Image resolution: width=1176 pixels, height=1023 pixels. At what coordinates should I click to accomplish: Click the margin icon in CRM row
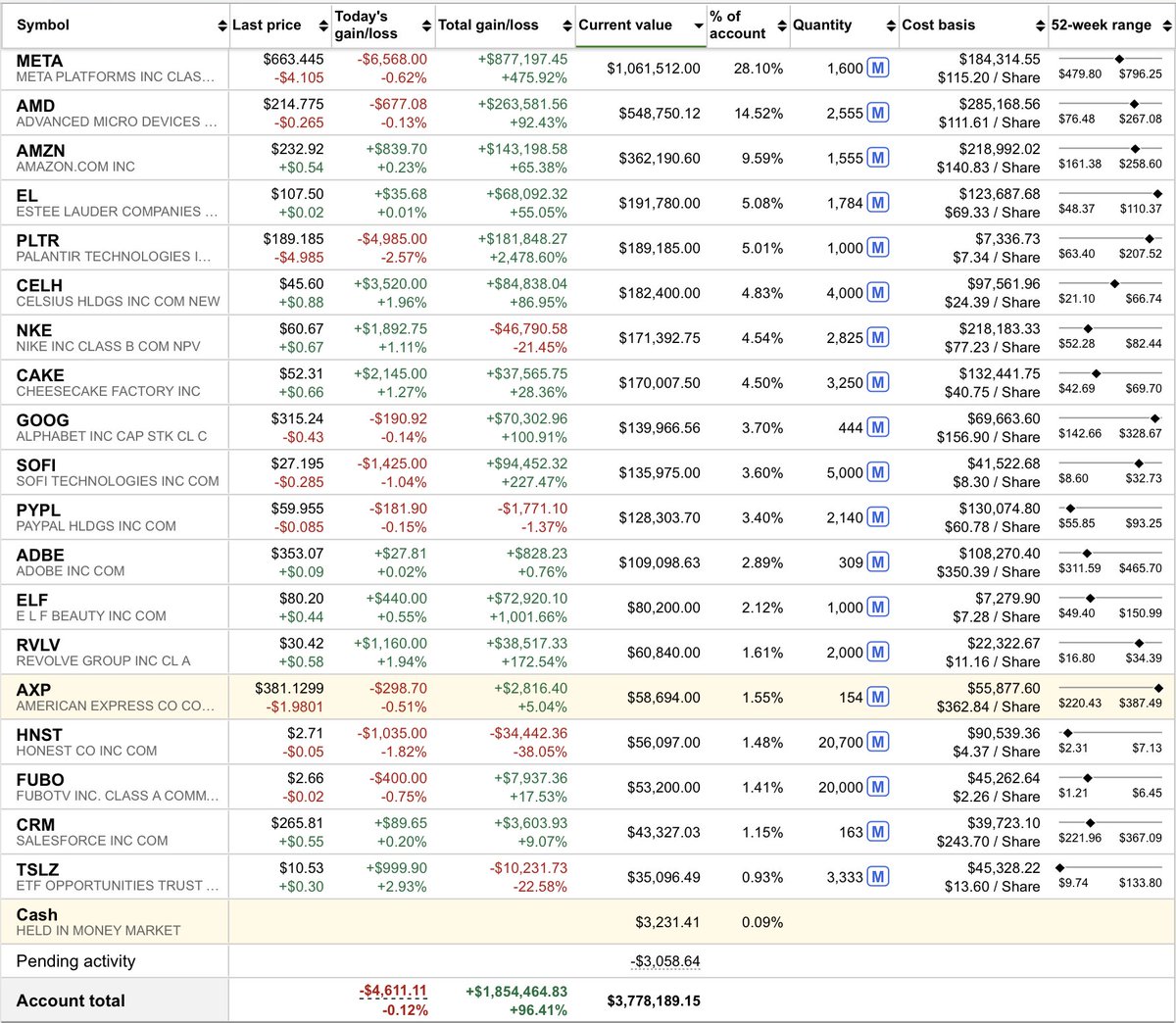878,833
